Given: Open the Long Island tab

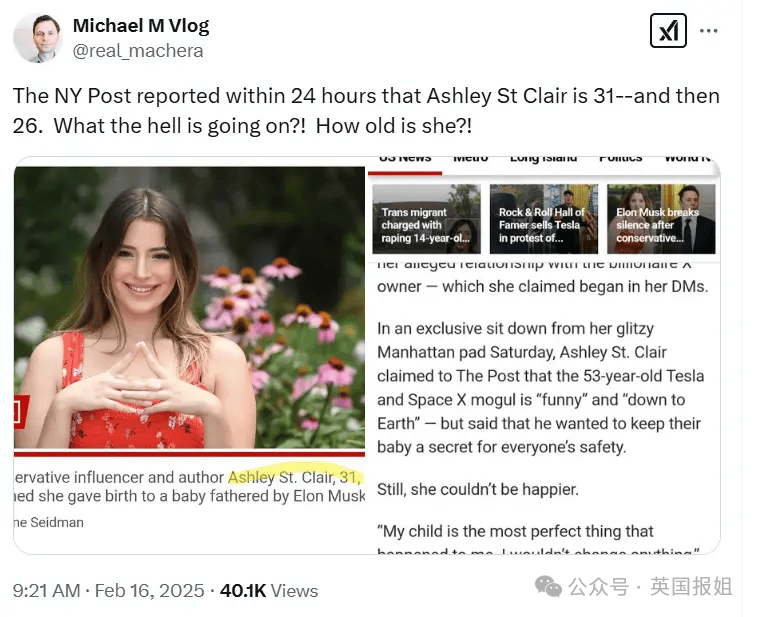Looking at the screenshot, I should [544, 159].
